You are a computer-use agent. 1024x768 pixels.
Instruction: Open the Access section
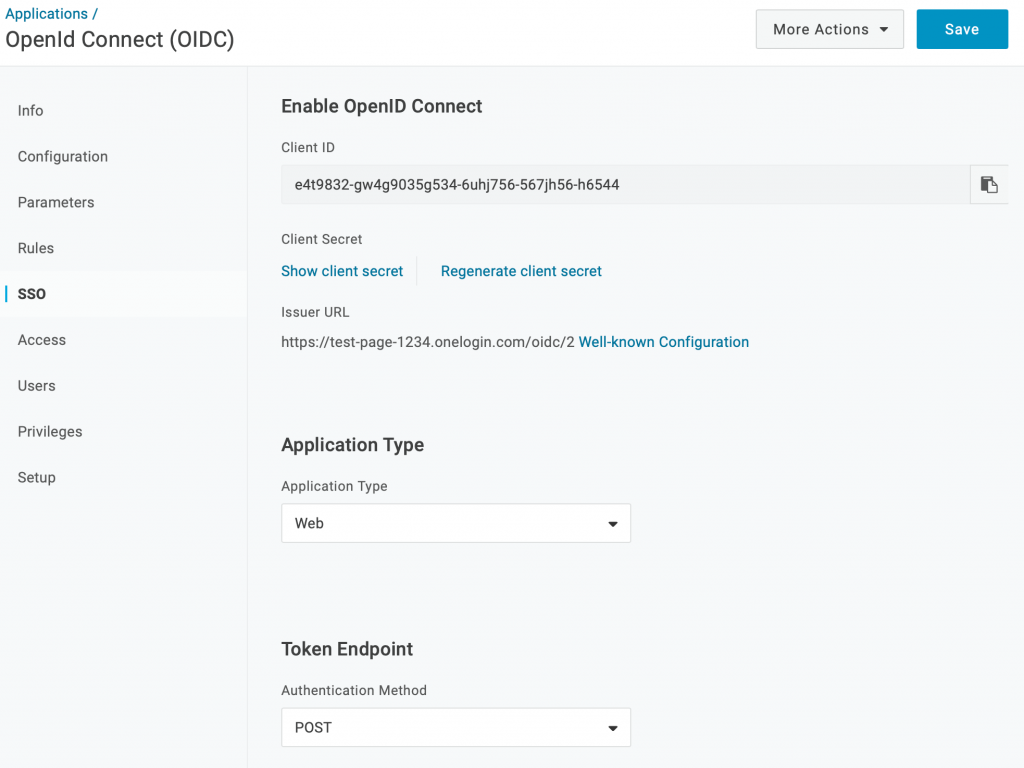(x=41, y=339)
